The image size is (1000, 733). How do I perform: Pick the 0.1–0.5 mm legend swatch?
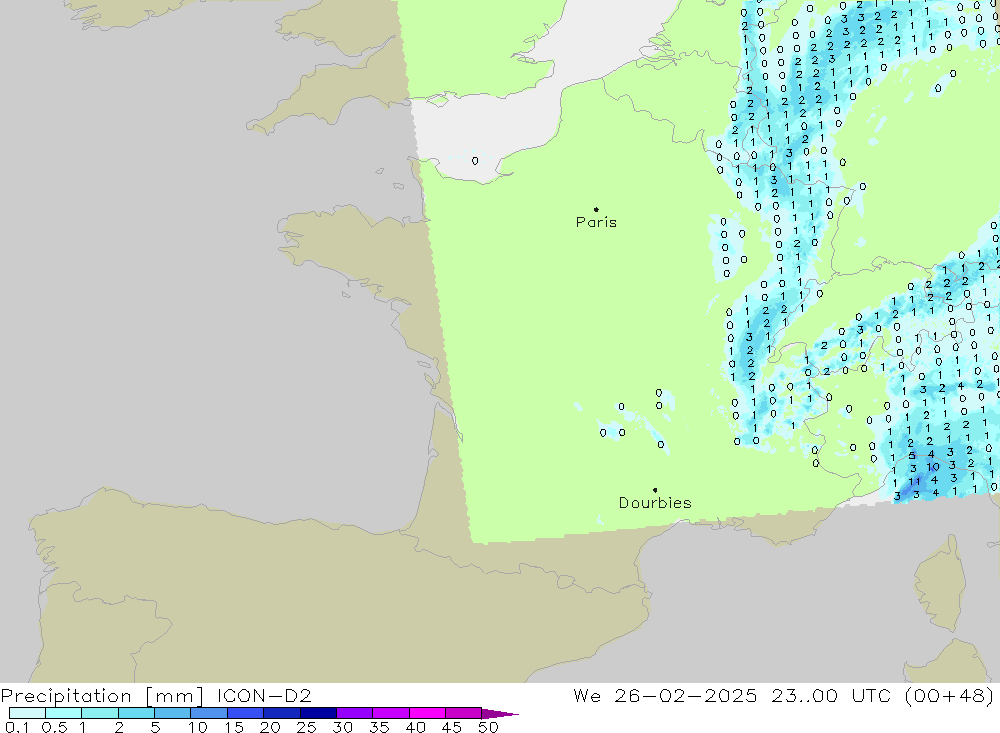pyautogui.click(x=27, y=713)
